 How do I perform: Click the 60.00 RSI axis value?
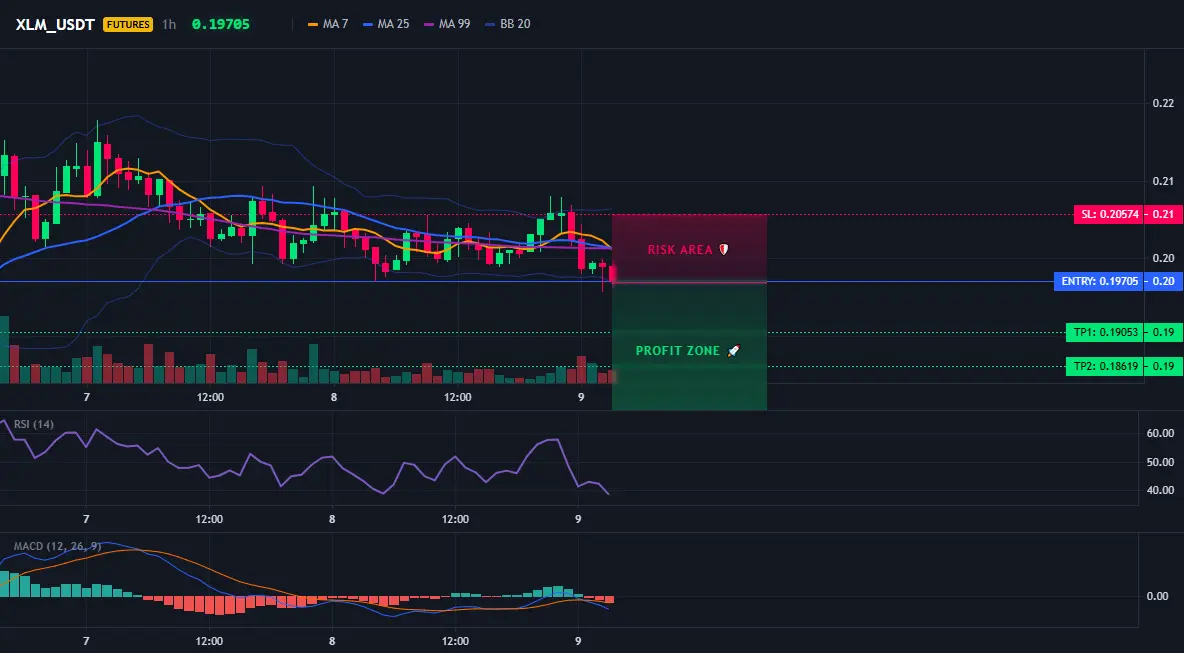pyautogui.click(x=1161, y=433)
